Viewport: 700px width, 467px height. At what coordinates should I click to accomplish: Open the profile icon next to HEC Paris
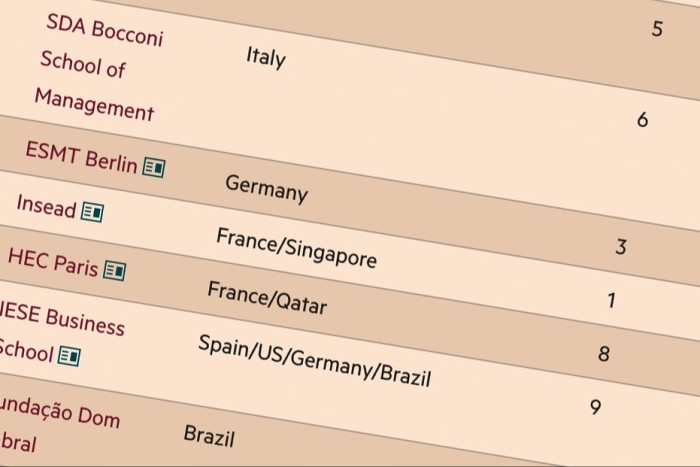pyautogui.click(x=115, y=270)
